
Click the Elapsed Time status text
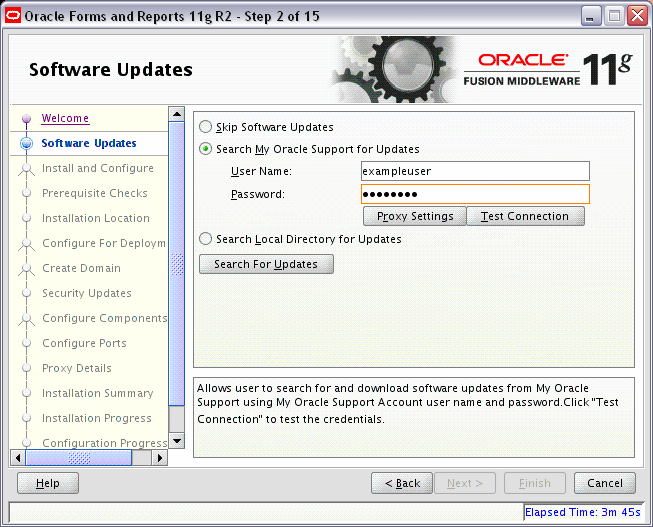tap(583, 512)
